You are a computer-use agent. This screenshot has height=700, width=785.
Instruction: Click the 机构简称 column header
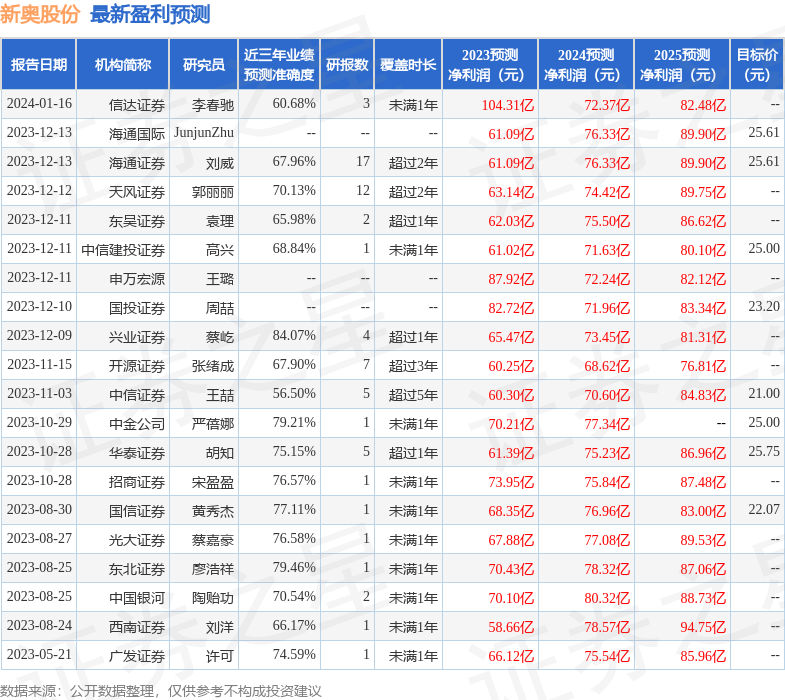(x=123, y=65)
